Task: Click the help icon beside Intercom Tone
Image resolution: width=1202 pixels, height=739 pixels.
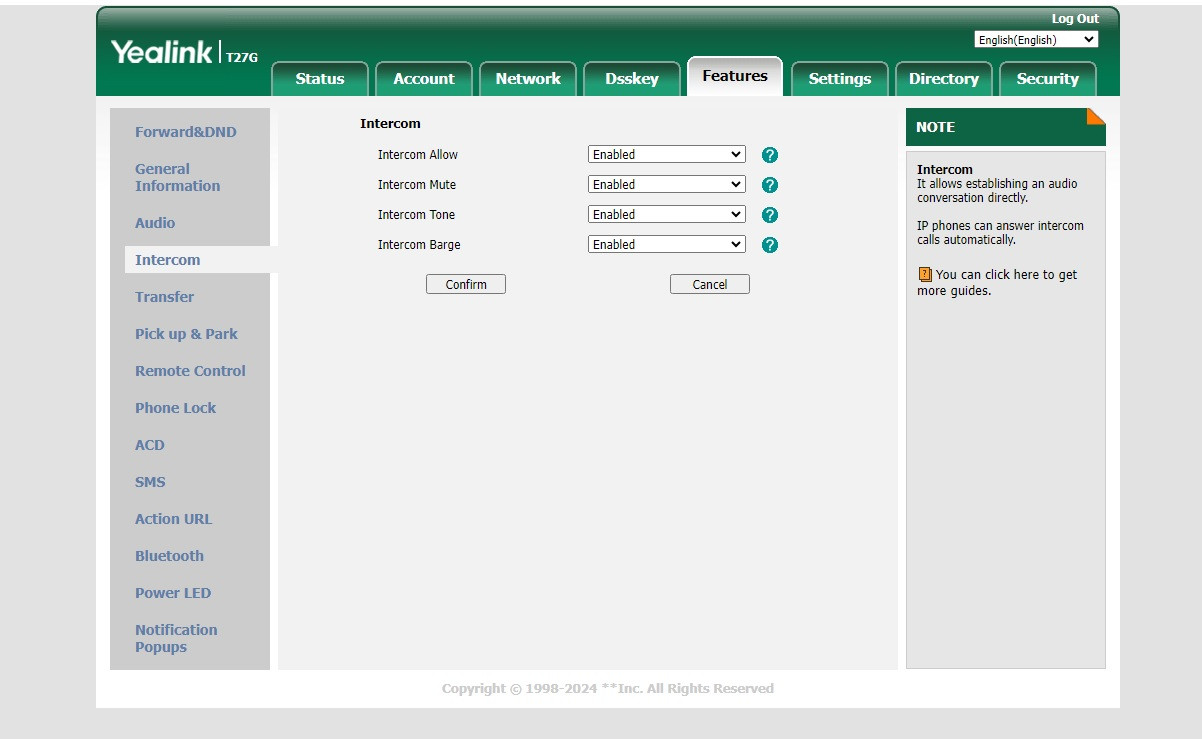Action: tap(769, 215)
